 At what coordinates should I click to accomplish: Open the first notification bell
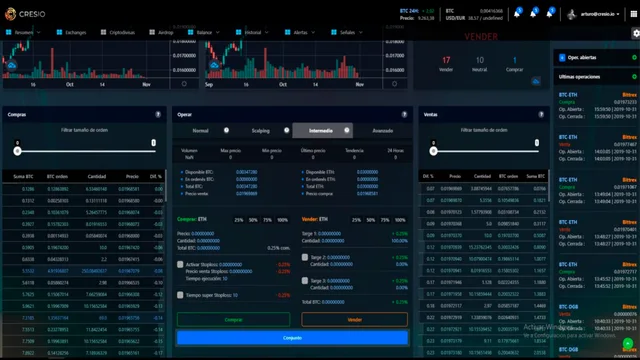[517, 14]
